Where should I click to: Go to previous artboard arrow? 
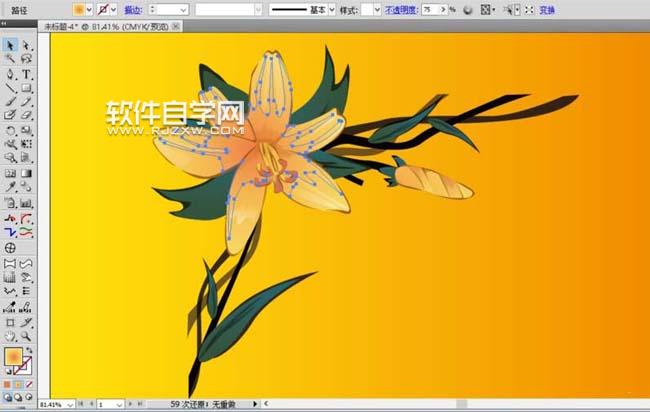tap(91, 404)
